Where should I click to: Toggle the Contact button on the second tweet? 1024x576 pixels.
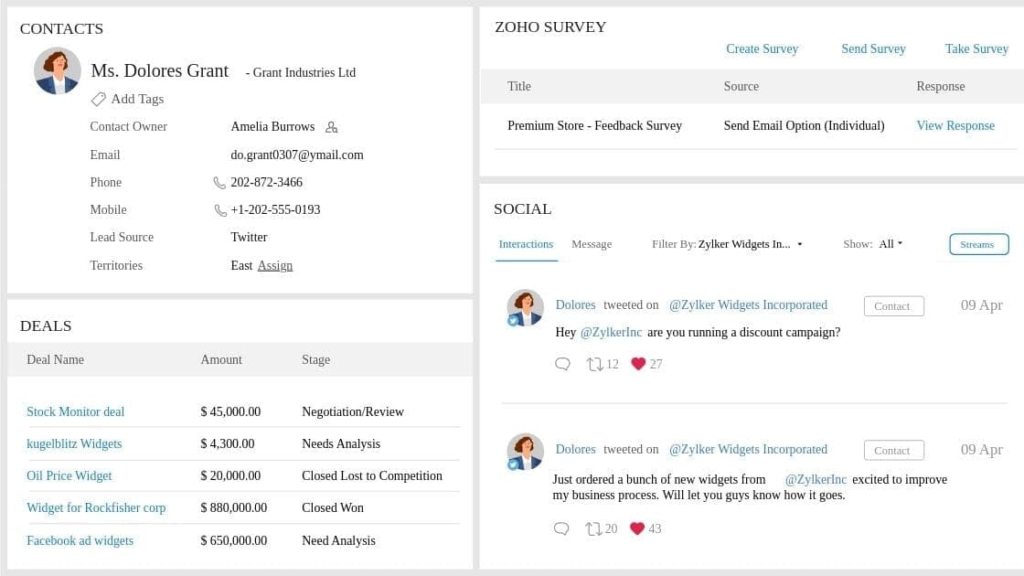893,450
